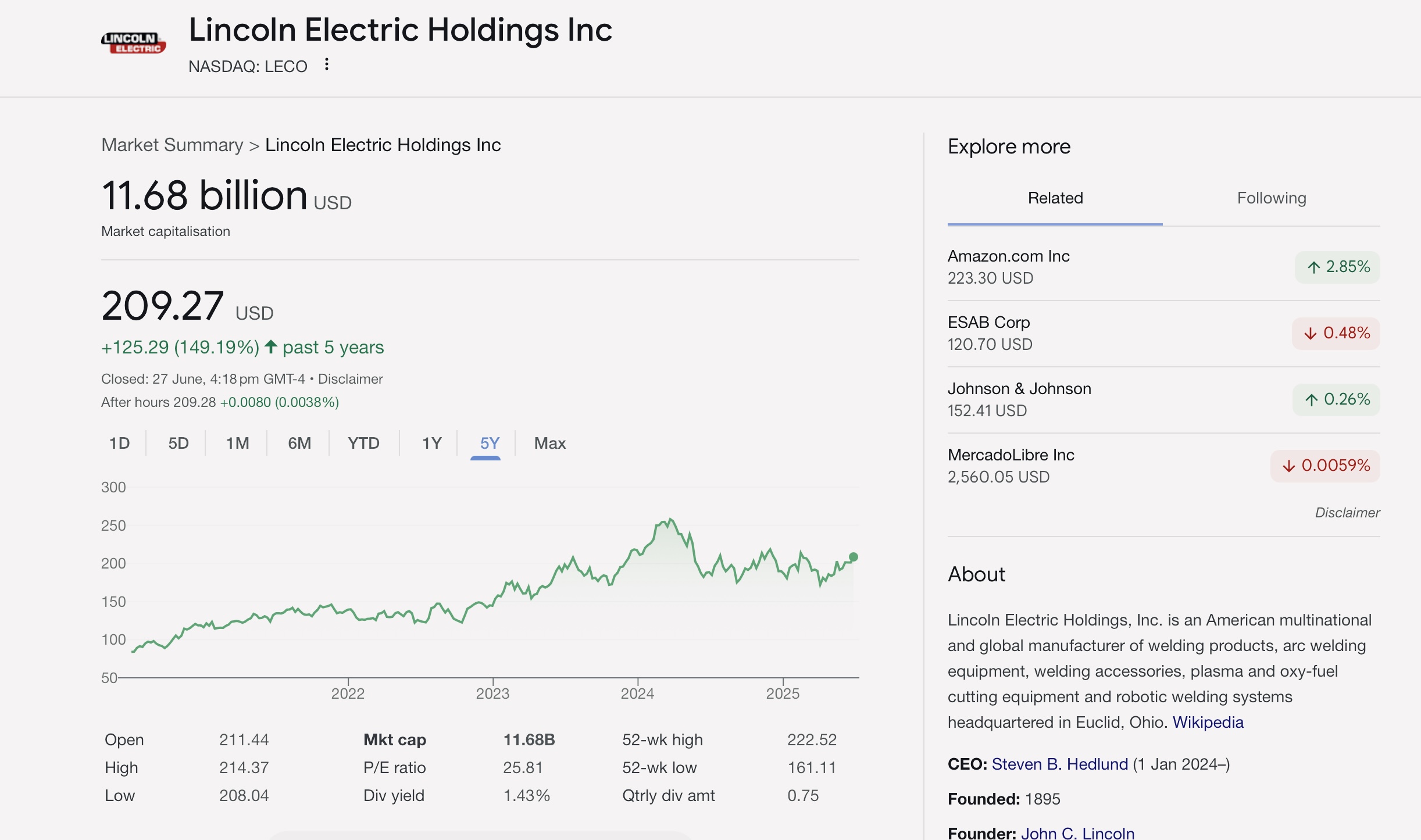Screen dimensions: 1421x840
Task: Choose the Max chart range
Action: pyautogui.click(x=550, y=443)
